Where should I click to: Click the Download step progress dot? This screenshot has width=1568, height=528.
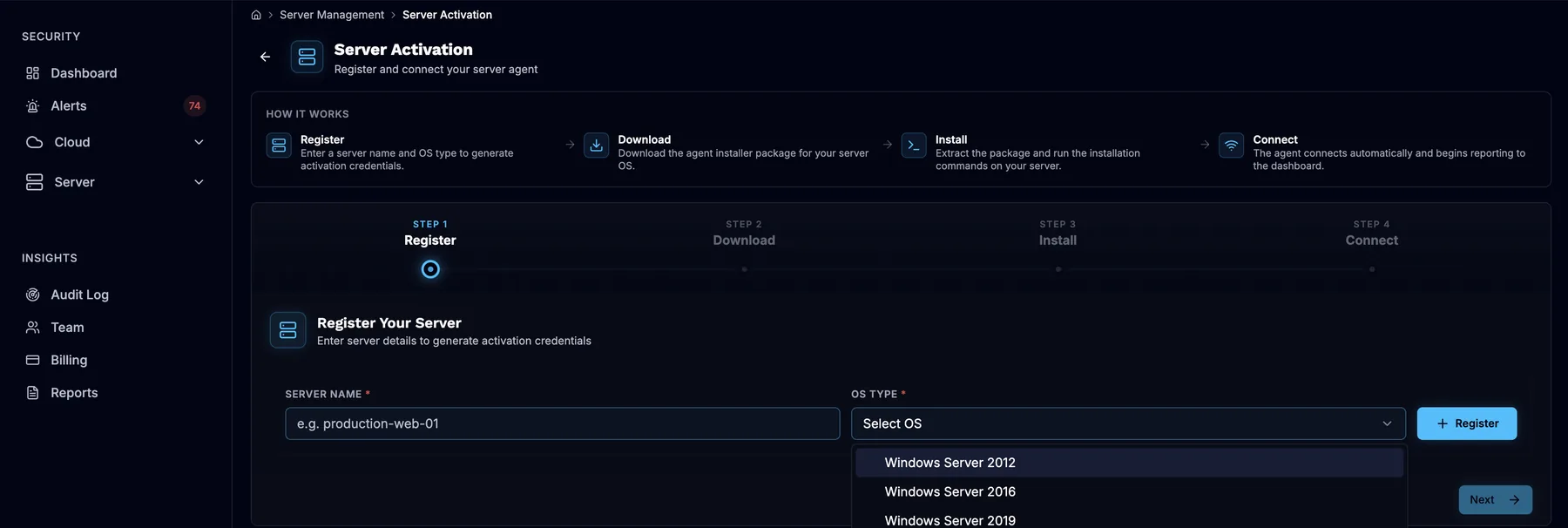(744, 269)
